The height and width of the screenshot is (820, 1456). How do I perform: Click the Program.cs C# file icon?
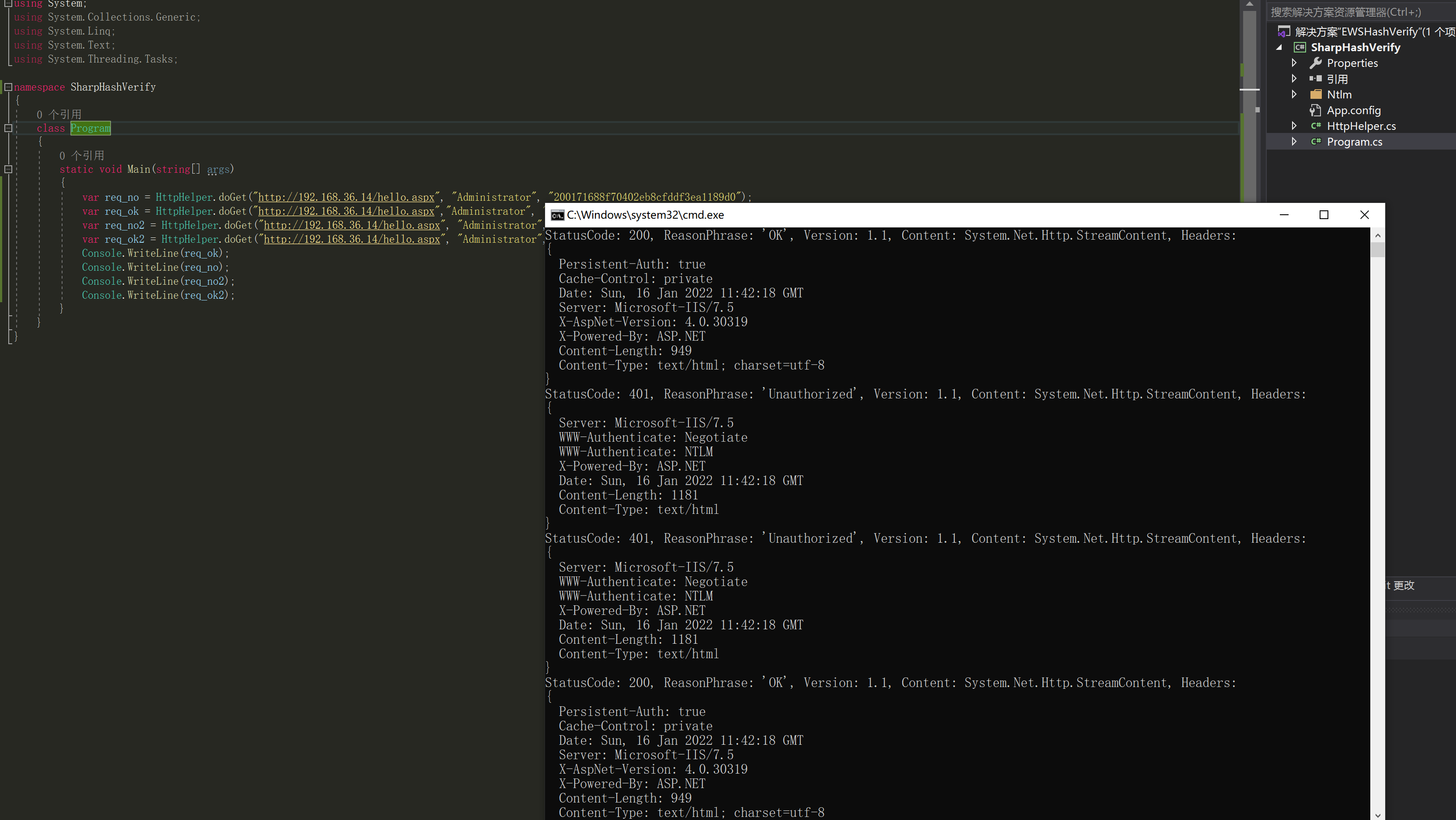pos(1316,142)
